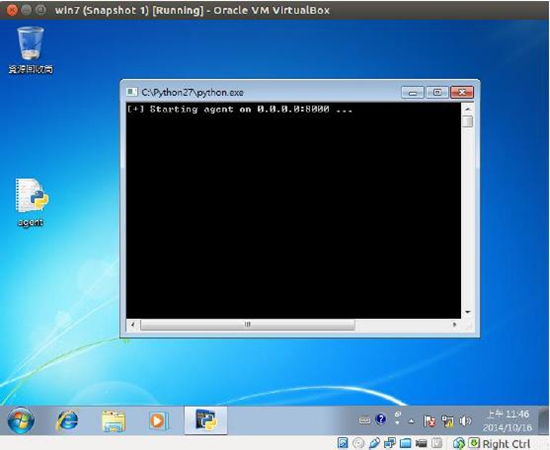Click console horizontal scrollbar left arrow
Viewport: 550px width, 450px height.
133,325
